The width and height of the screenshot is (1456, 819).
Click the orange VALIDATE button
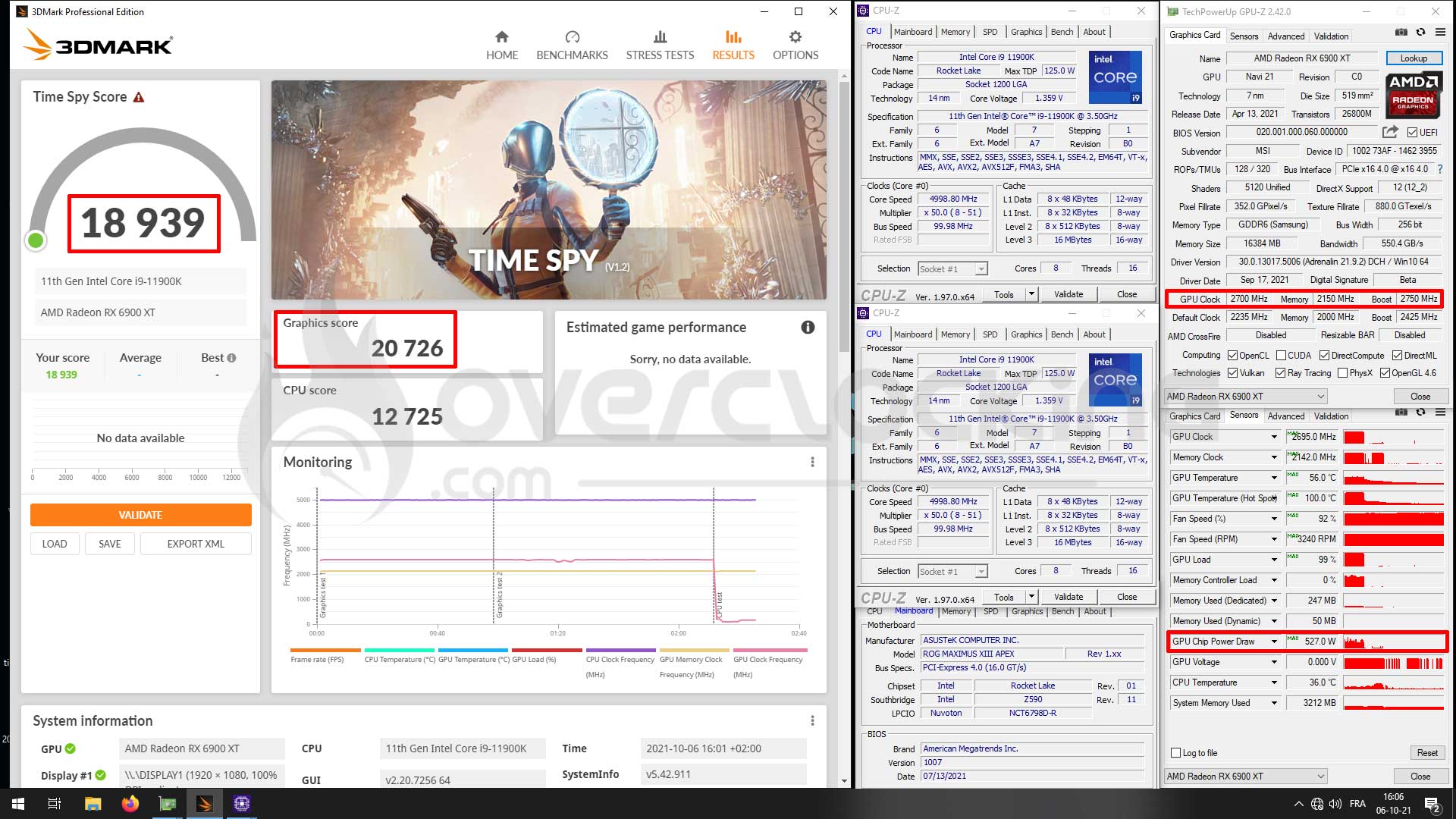(x=141, y=515)
